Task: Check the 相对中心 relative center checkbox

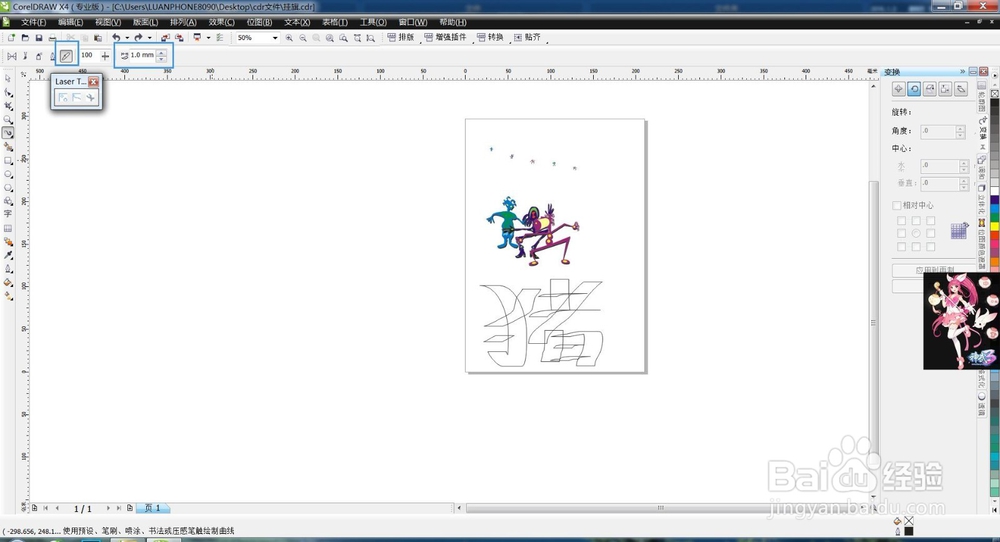Action: pos(897,205)
